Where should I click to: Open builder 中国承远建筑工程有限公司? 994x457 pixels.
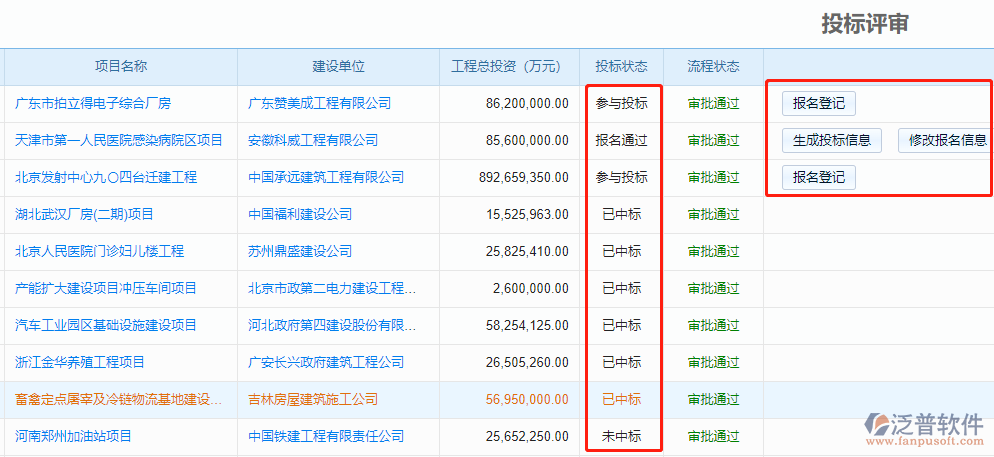326,177
